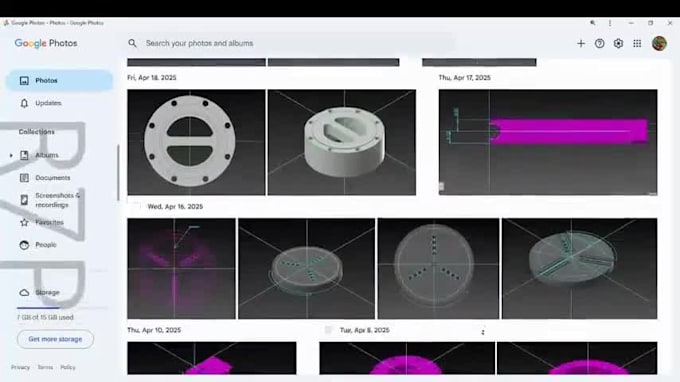Click the sidebar vertical scrollbar
The image size is (680, 382).
[118, 173]
